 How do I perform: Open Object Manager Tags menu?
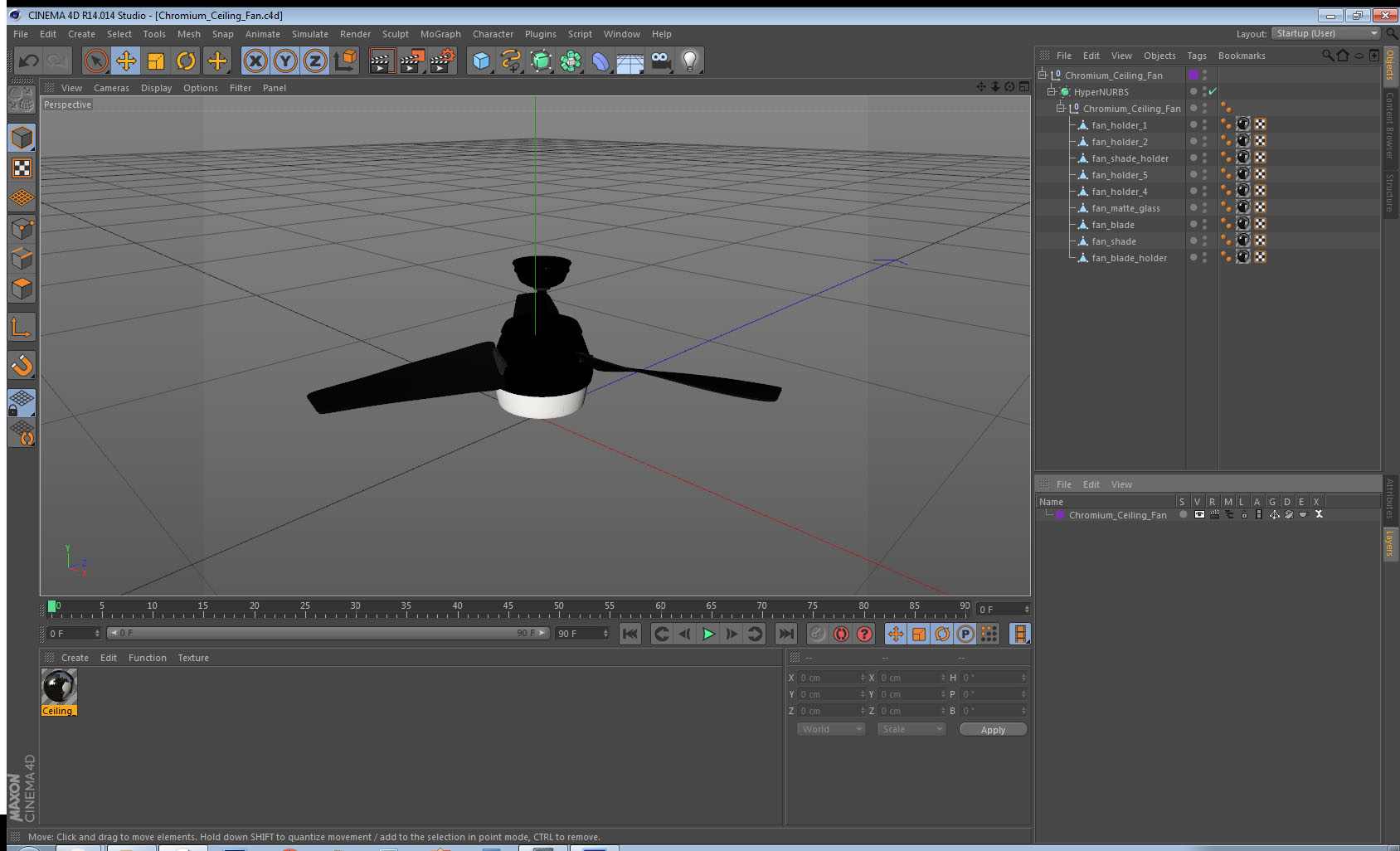coord(1197,56)
